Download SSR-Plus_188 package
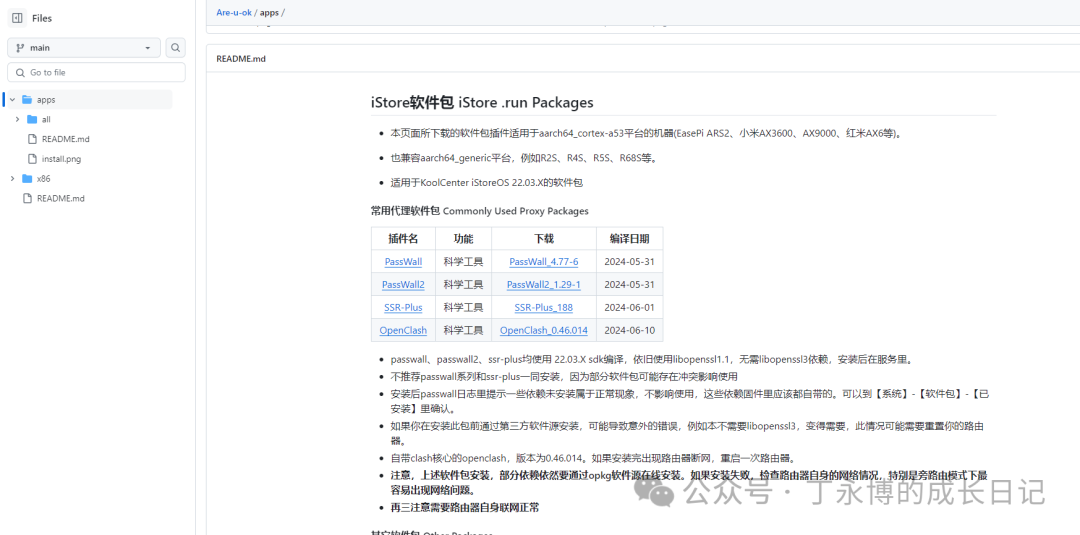Viewport: 1080px width, 535px height. pos(543,307)
